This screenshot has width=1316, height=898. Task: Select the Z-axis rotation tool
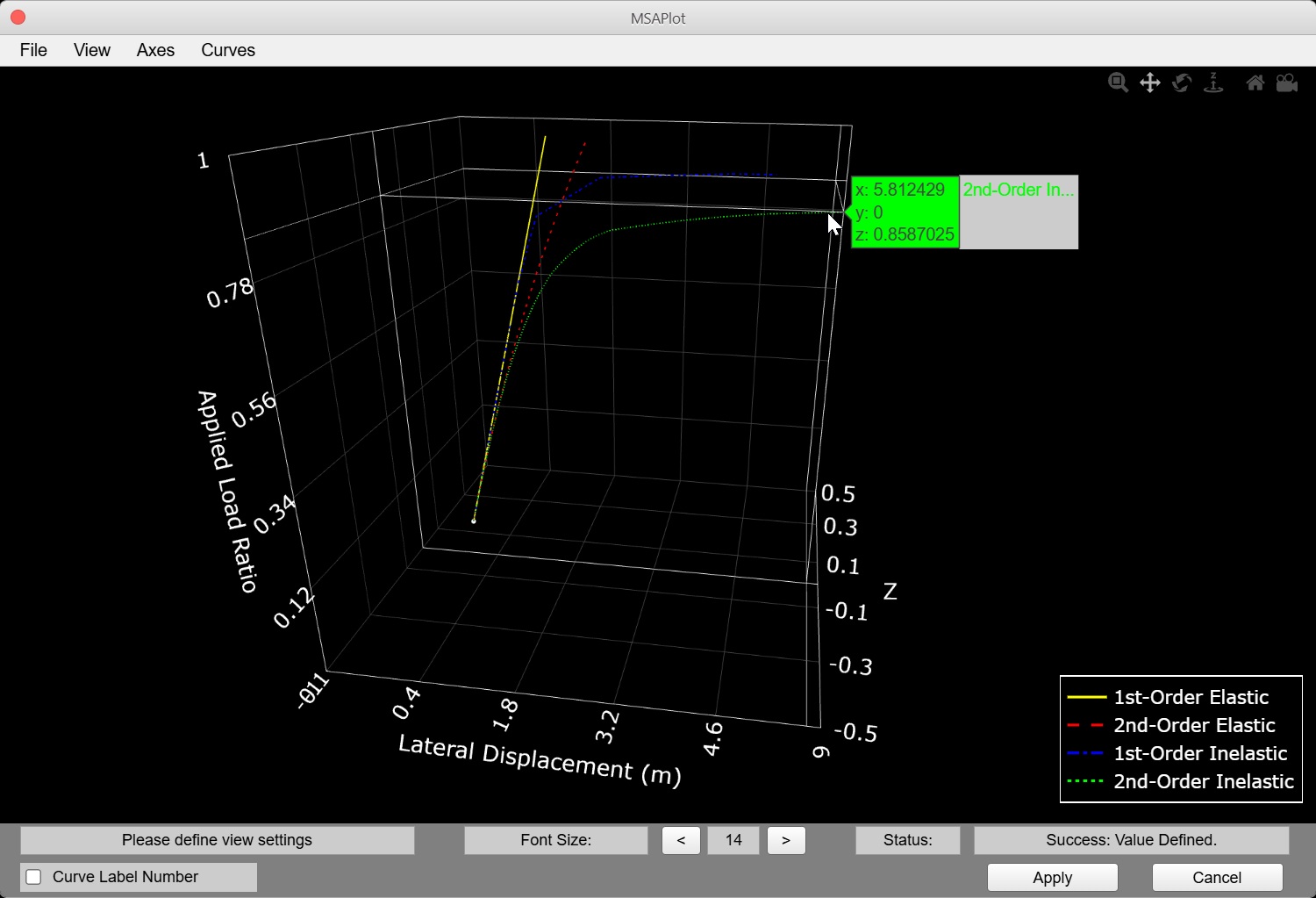pyautogui.click(x=1213, y=83)
